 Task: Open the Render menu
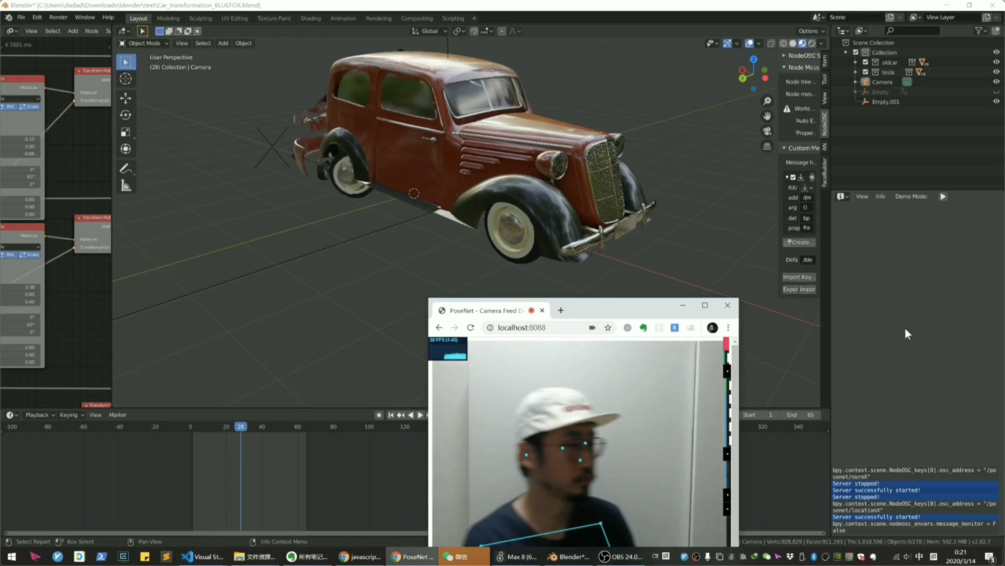58,17
